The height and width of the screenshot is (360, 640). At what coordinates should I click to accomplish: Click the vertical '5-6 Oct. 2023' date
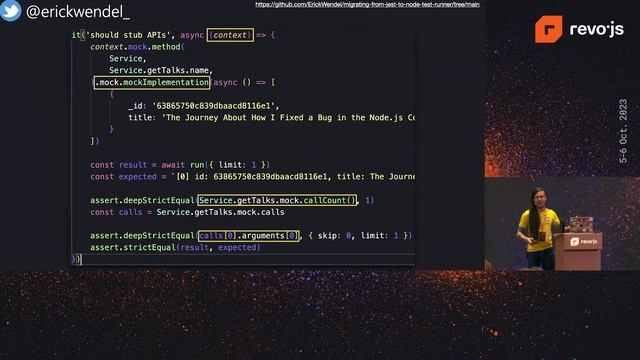click(623, 131)
